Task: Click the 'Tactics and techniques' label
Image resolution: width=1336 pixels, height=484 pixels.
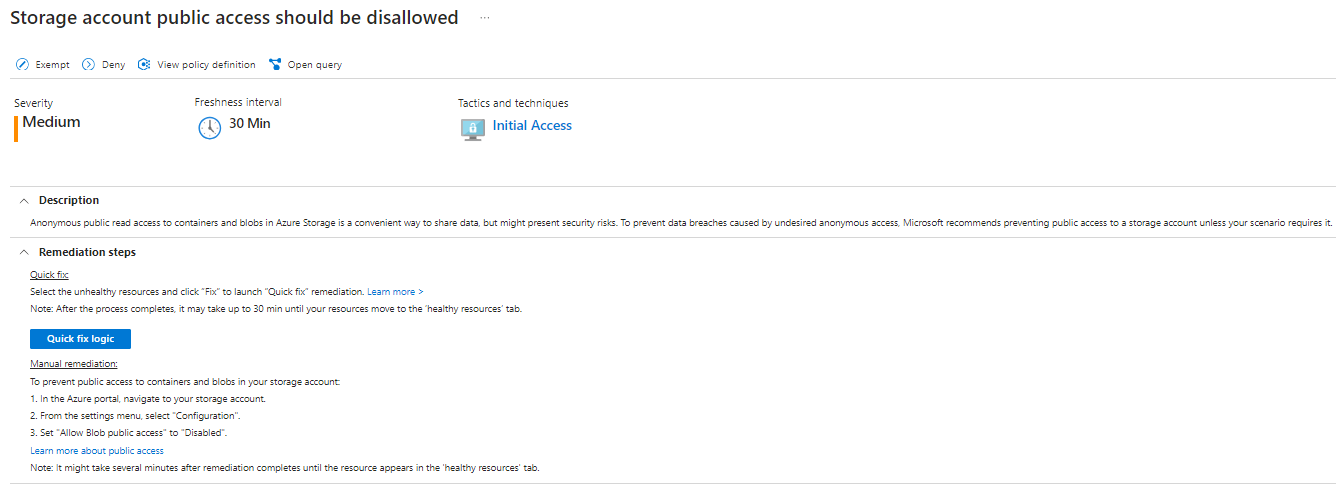Action: click(x=513, y=103)
